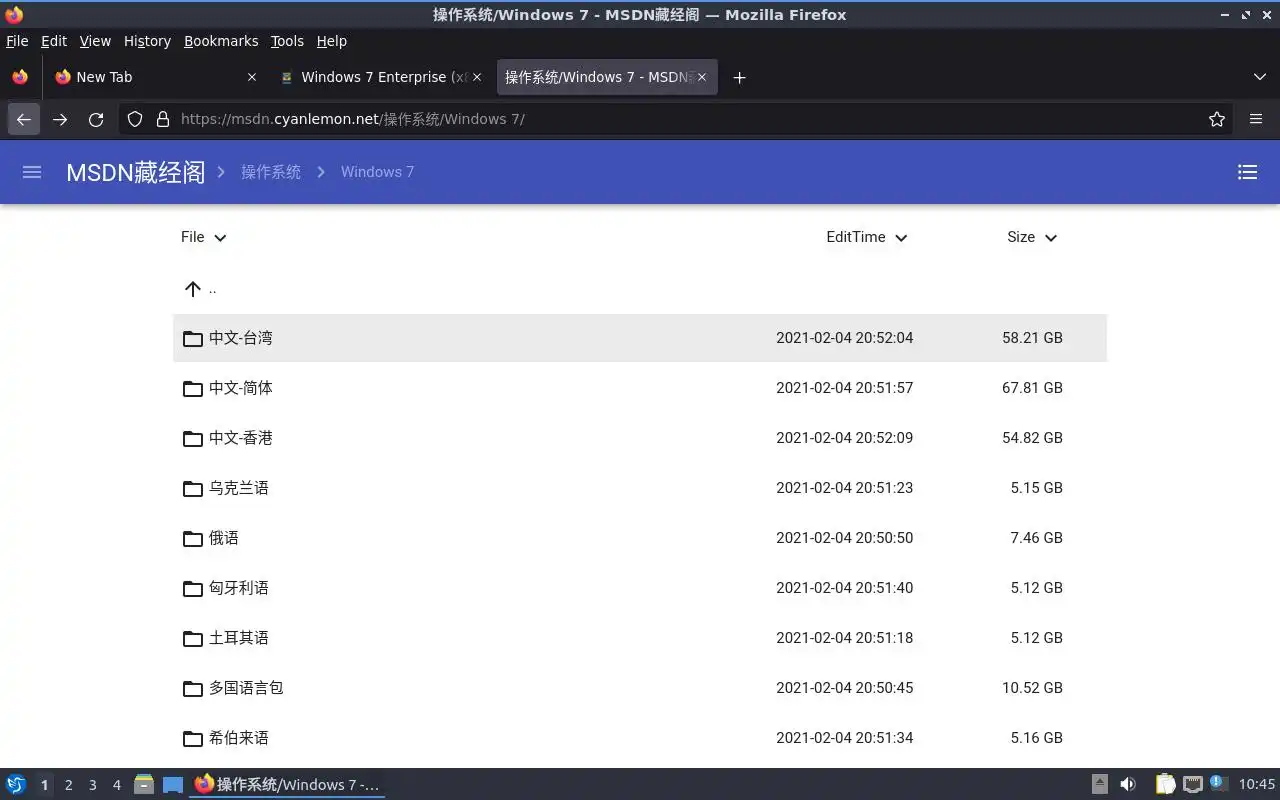1280x800 pixels.
Task: Click the padlock site security icon
Action: tap(163, 119)
